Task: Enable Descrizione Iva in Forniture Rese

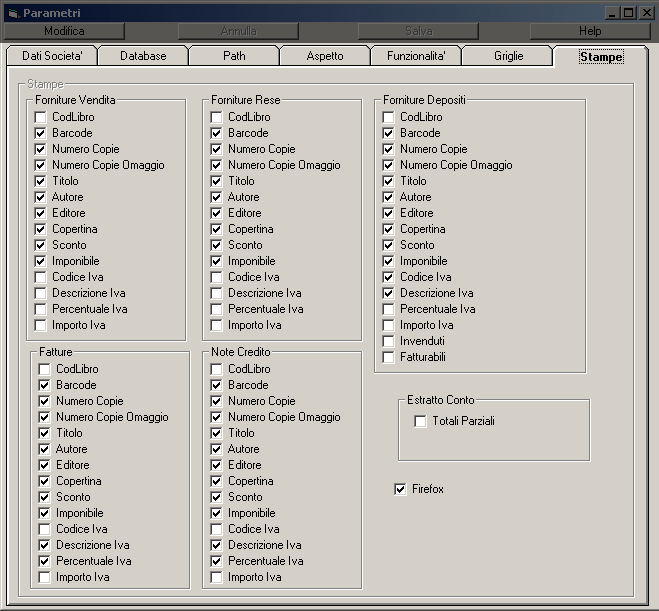Action: (216, 293)
